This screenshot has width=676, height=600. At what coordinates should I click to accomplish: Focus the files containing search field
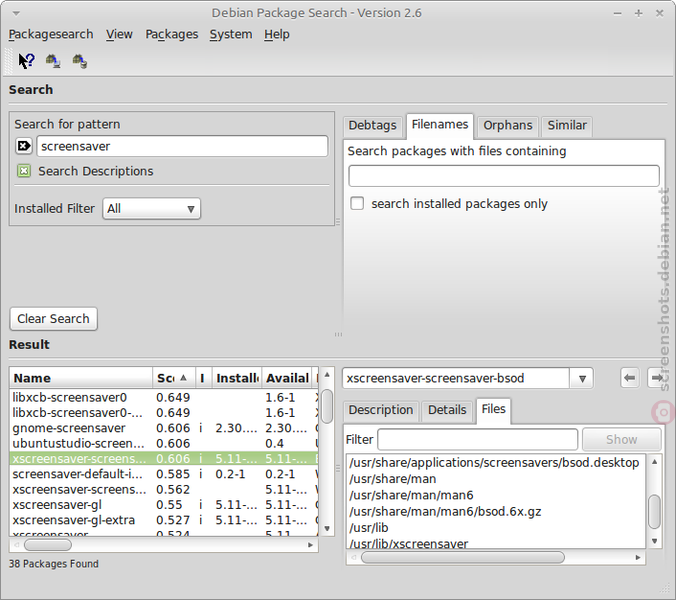504,176
